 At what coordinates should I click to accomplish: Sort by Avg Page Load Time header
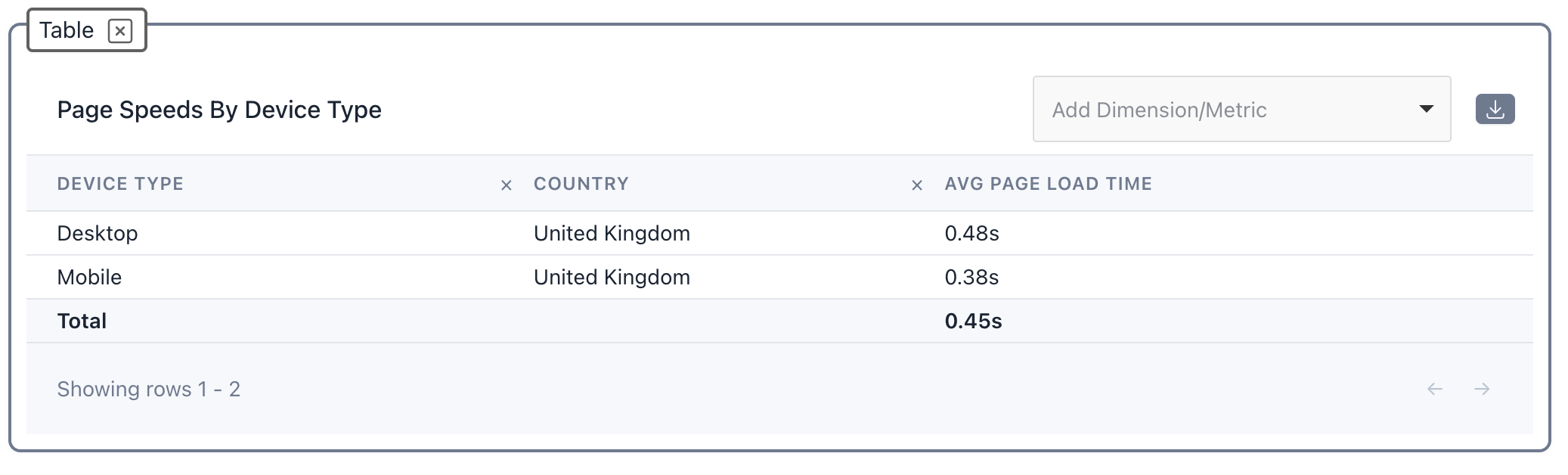pyautogui.click(x=1048, y=184)
